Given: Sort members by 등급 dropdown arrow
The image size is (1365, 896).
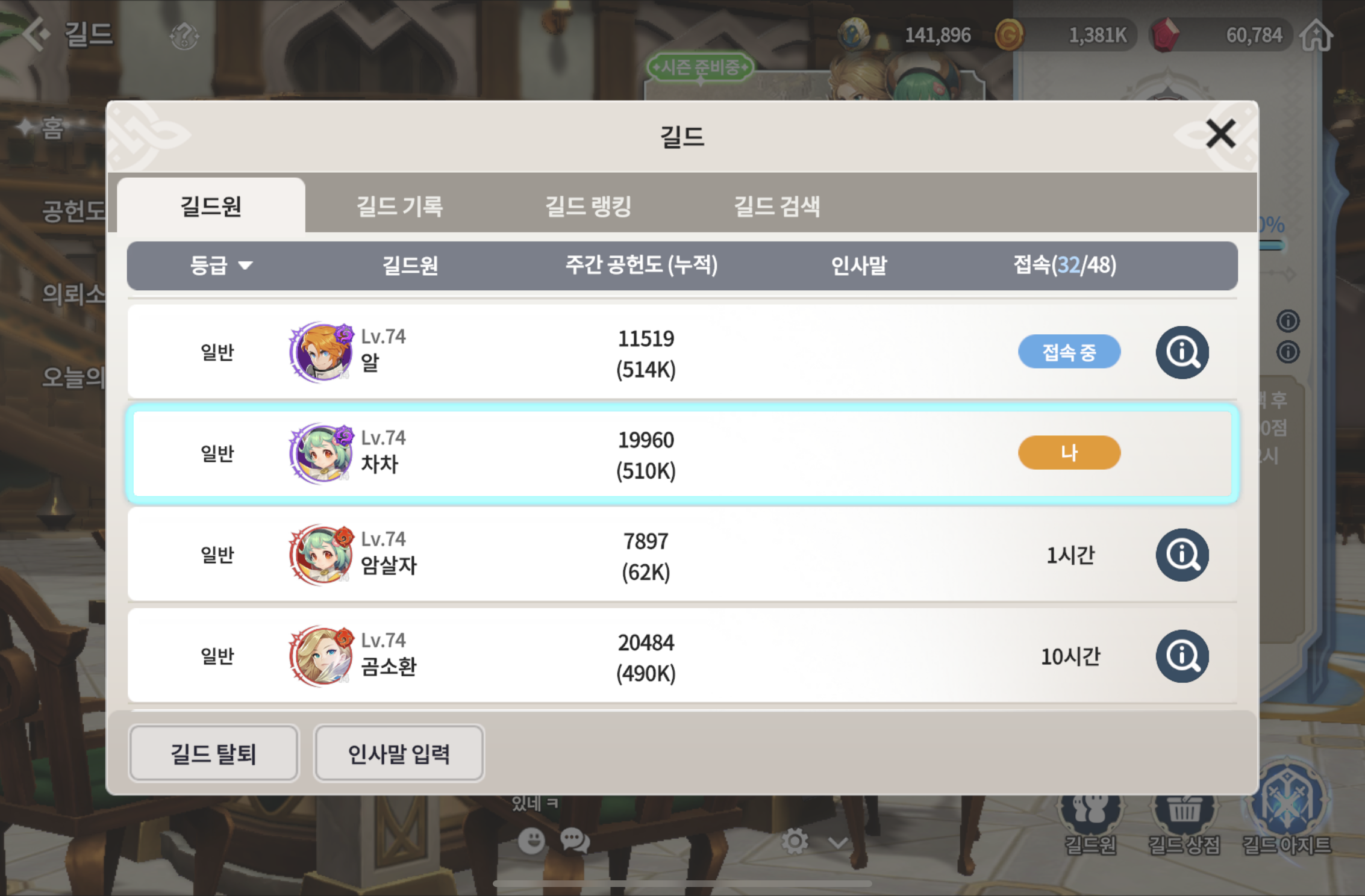Looking at the screenshot, I should (x=245, y=265).
